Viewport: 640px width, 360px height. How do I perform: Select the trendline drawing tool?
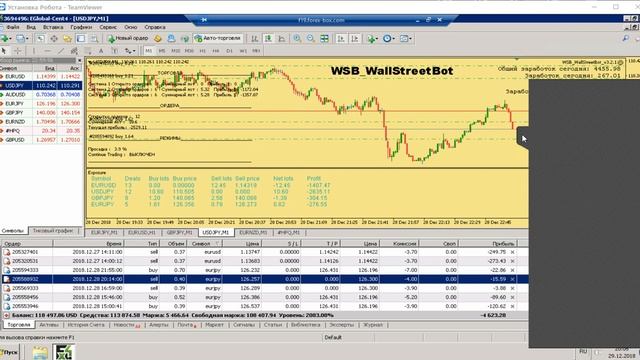(61, 51)
